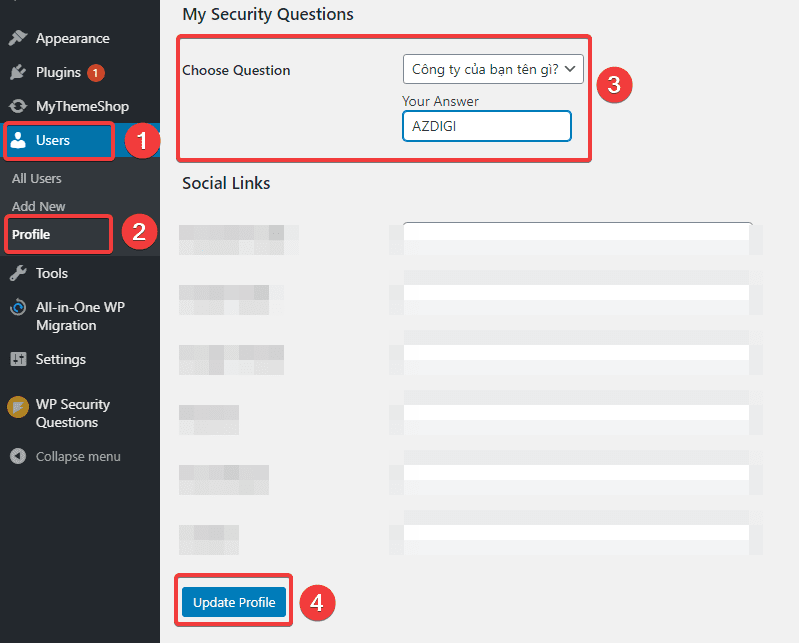Click the first Social Links text field
This screenshot has width=799, height=643.
(577, 232)
